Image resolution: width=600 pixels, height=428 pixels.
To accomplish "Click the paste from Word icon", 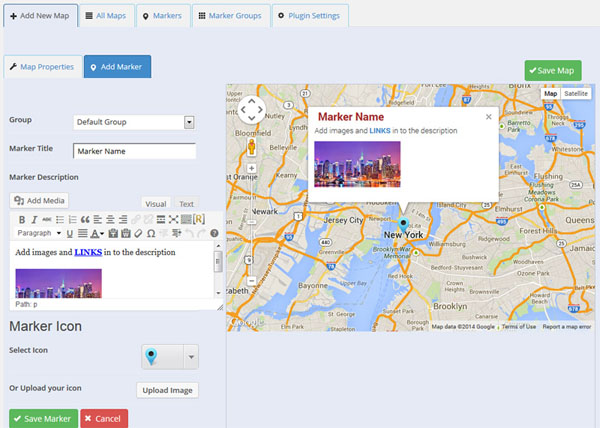I will [x=126, y=233].
